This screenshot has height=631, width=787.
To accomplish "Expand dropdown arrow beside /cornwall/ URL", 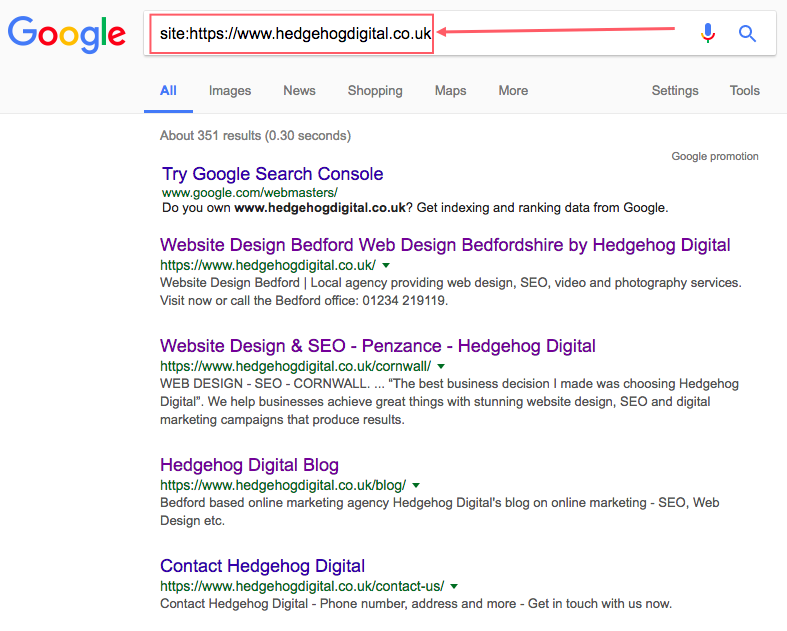I will pyautogui.click(x=441, y=366).
